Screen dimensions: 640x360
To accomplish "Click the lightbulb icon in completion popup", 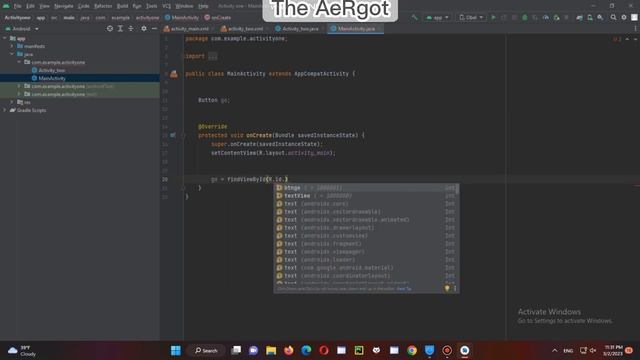I will 447,288.
